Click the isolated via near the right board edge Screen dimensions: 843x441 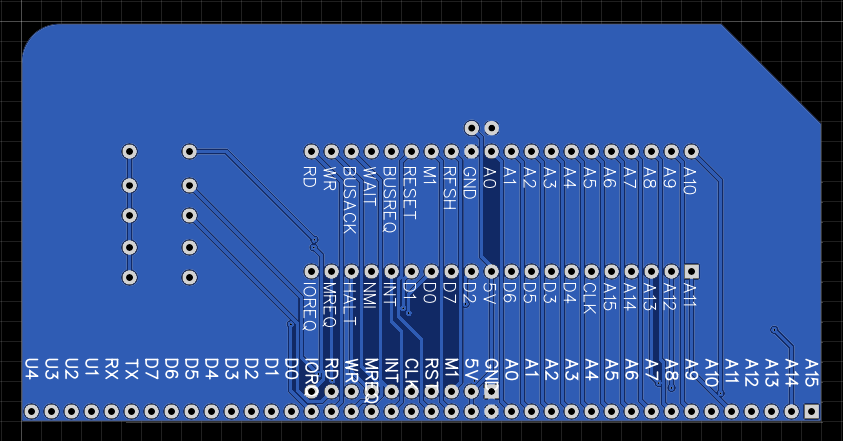coord(773,328)
